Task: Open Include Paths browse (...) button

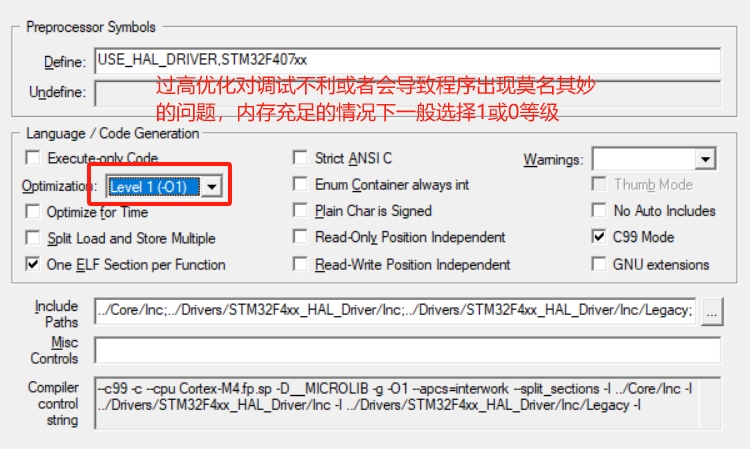Action: pos(712,312)
